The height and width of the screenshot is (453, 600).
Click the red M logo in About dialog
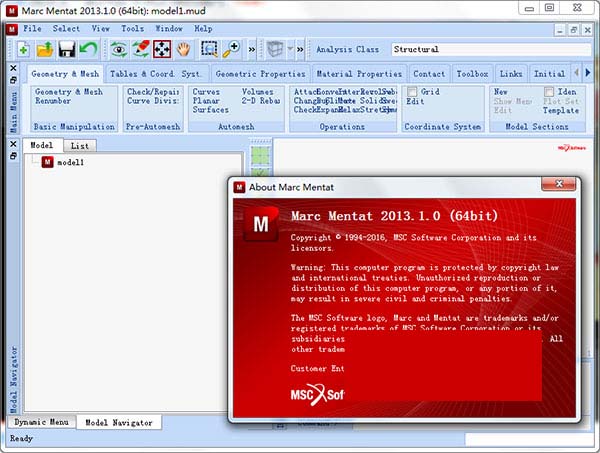coord(261,225)
